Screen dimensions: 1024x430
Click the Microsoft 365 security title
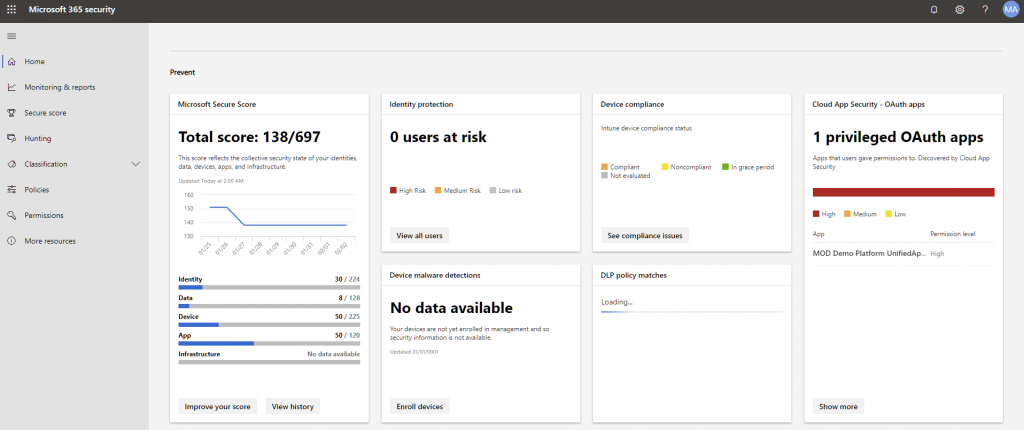(72, 10)
